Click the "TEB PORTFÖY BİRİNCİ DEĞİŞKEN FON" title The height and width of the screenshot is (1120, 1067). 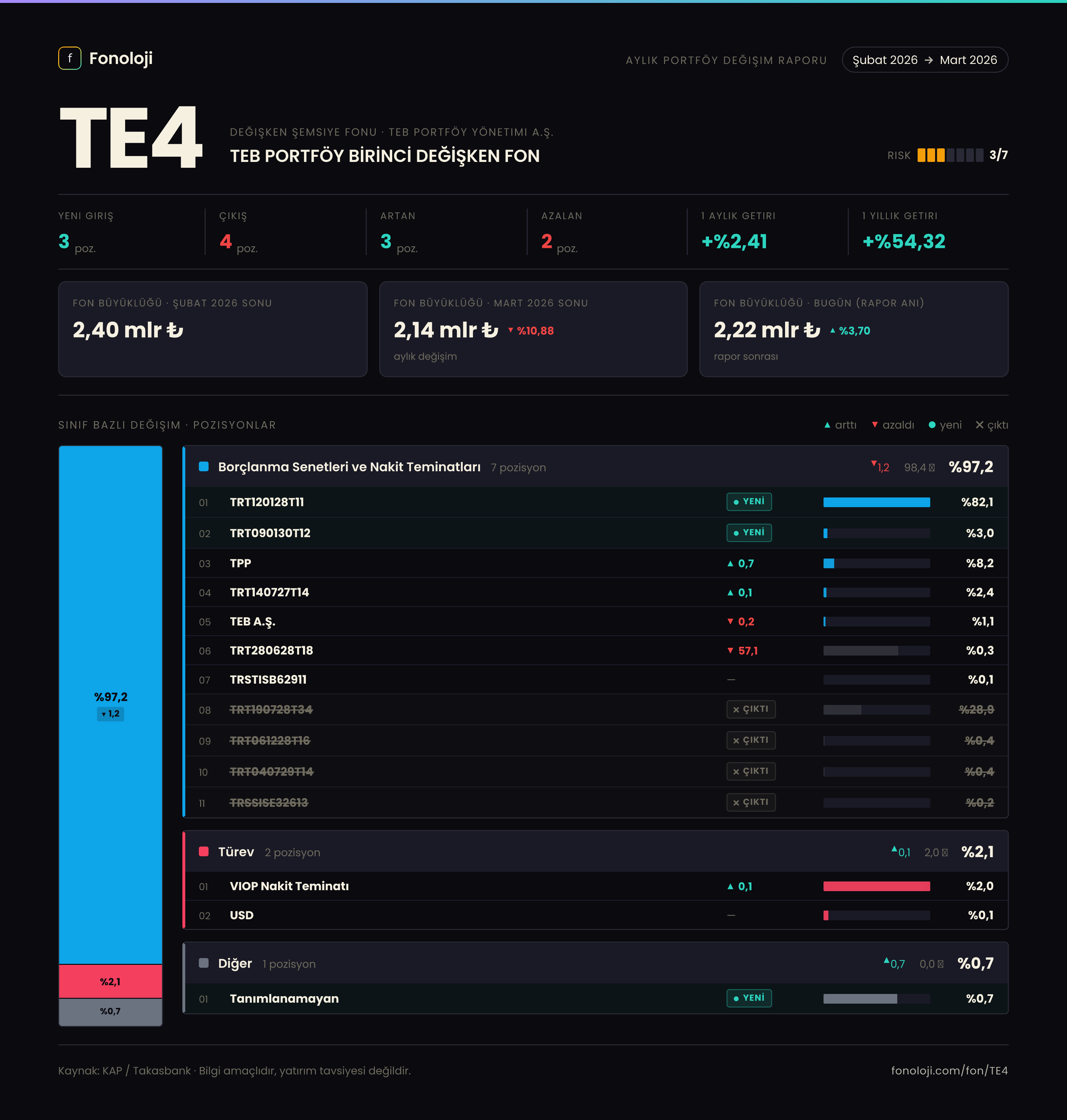(385, 156)
